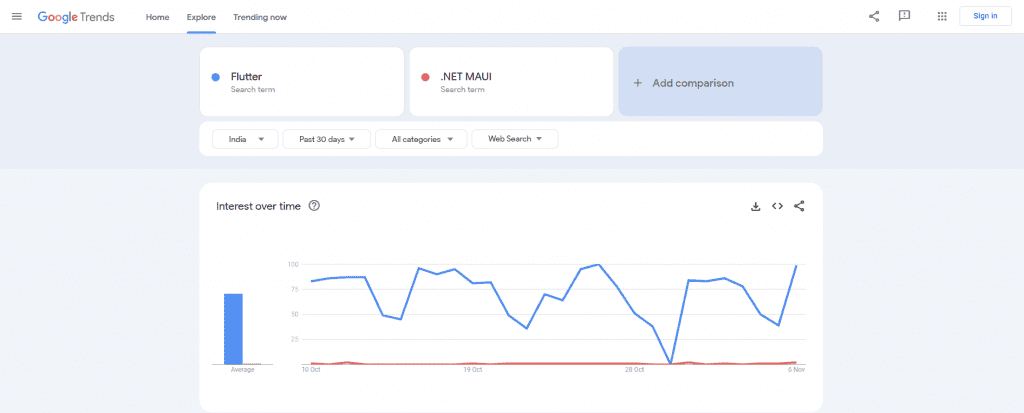Click the 10 Oct axis label
Viewport: 1024px width, 413px height.
coord(310,370)
